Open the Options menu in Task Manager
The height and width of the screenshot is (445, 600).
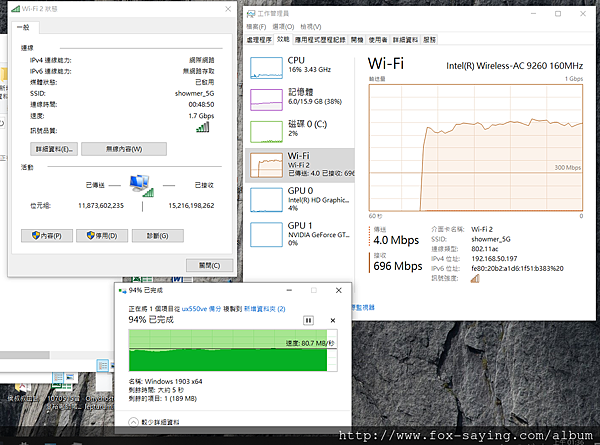(x=283, y=26)
